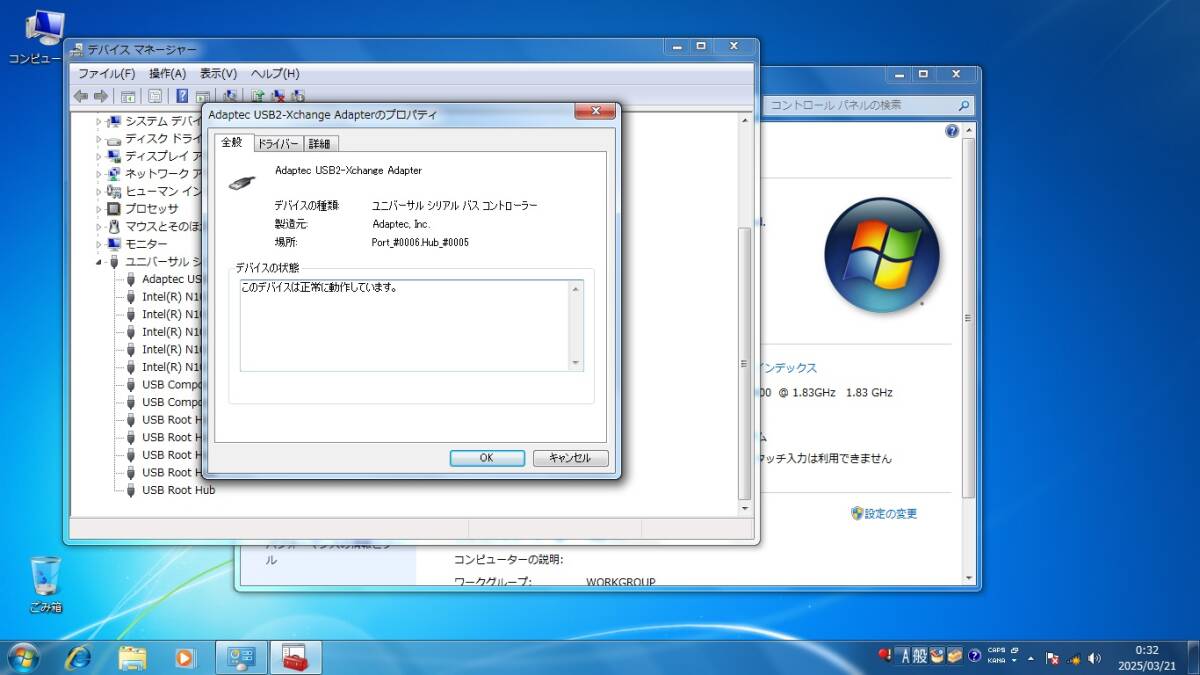Switch to Control Panel taskbar button
Screen dimensions: 1200x675
(x=241, y=657)
